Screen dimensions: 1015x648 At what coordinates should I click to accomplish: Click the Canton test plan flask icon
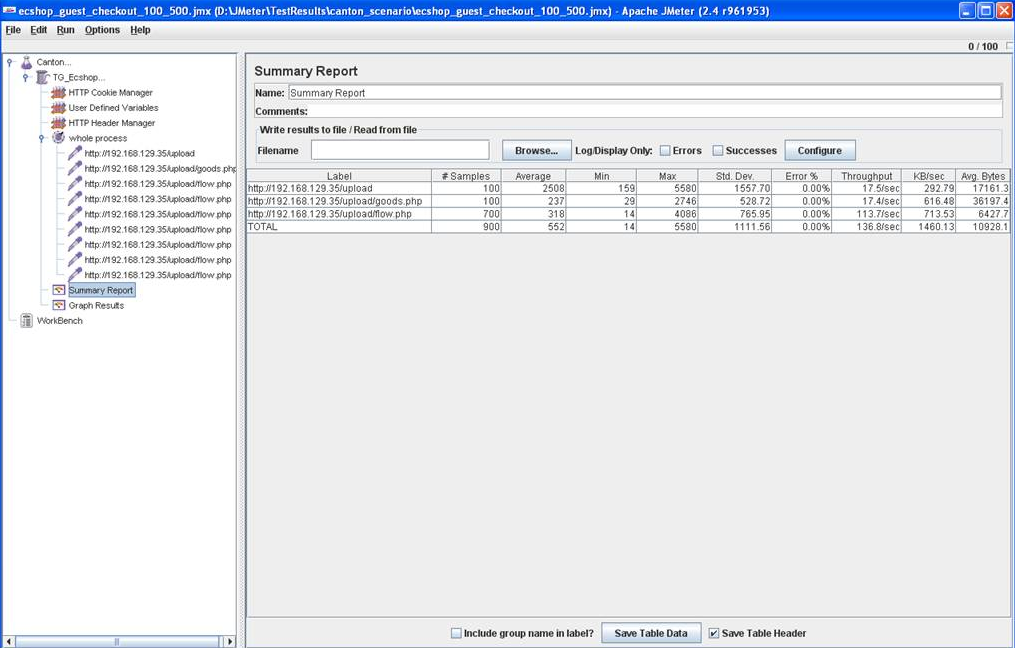(x=27, y=62)
